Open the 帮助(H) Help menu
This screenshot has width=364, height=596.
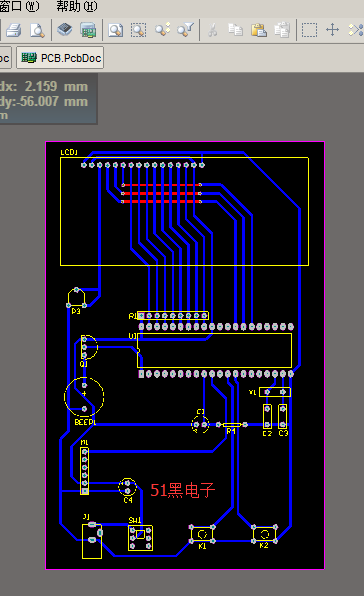tap(77, 6)
